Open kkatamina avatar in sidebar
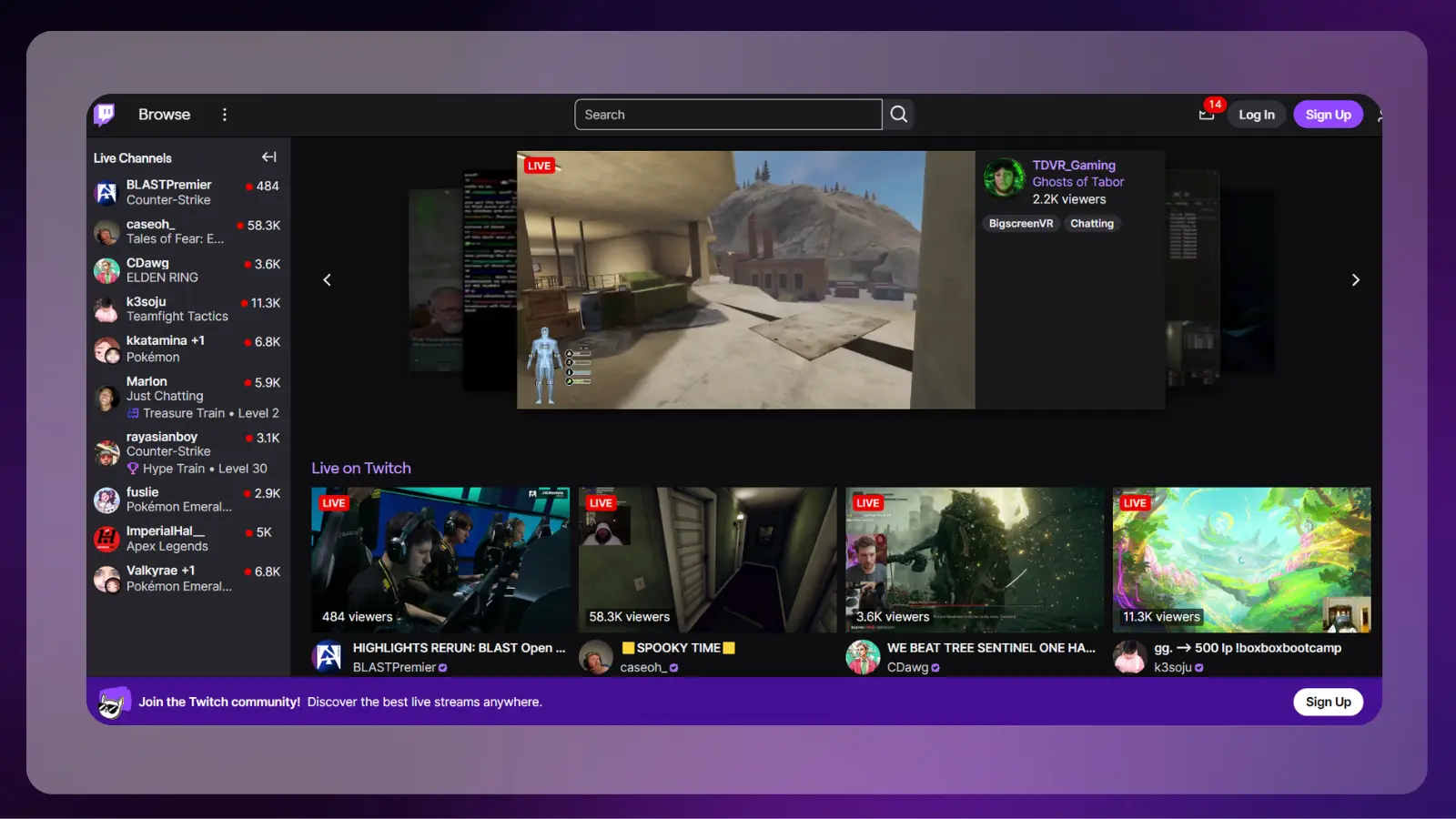 click(x=106, y=349)
